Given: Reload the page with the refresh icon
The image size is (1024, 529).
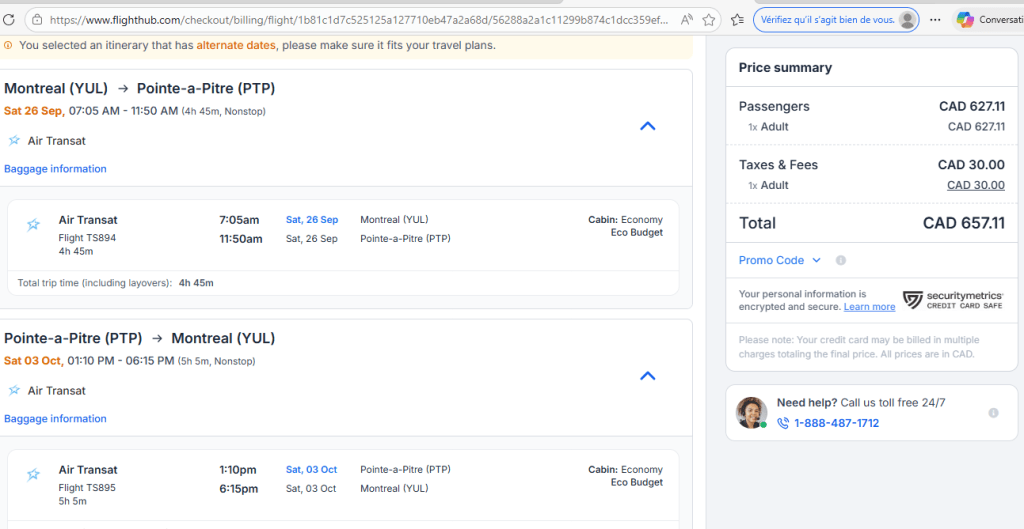Looking at the screenshot, I should coord(9,20).
